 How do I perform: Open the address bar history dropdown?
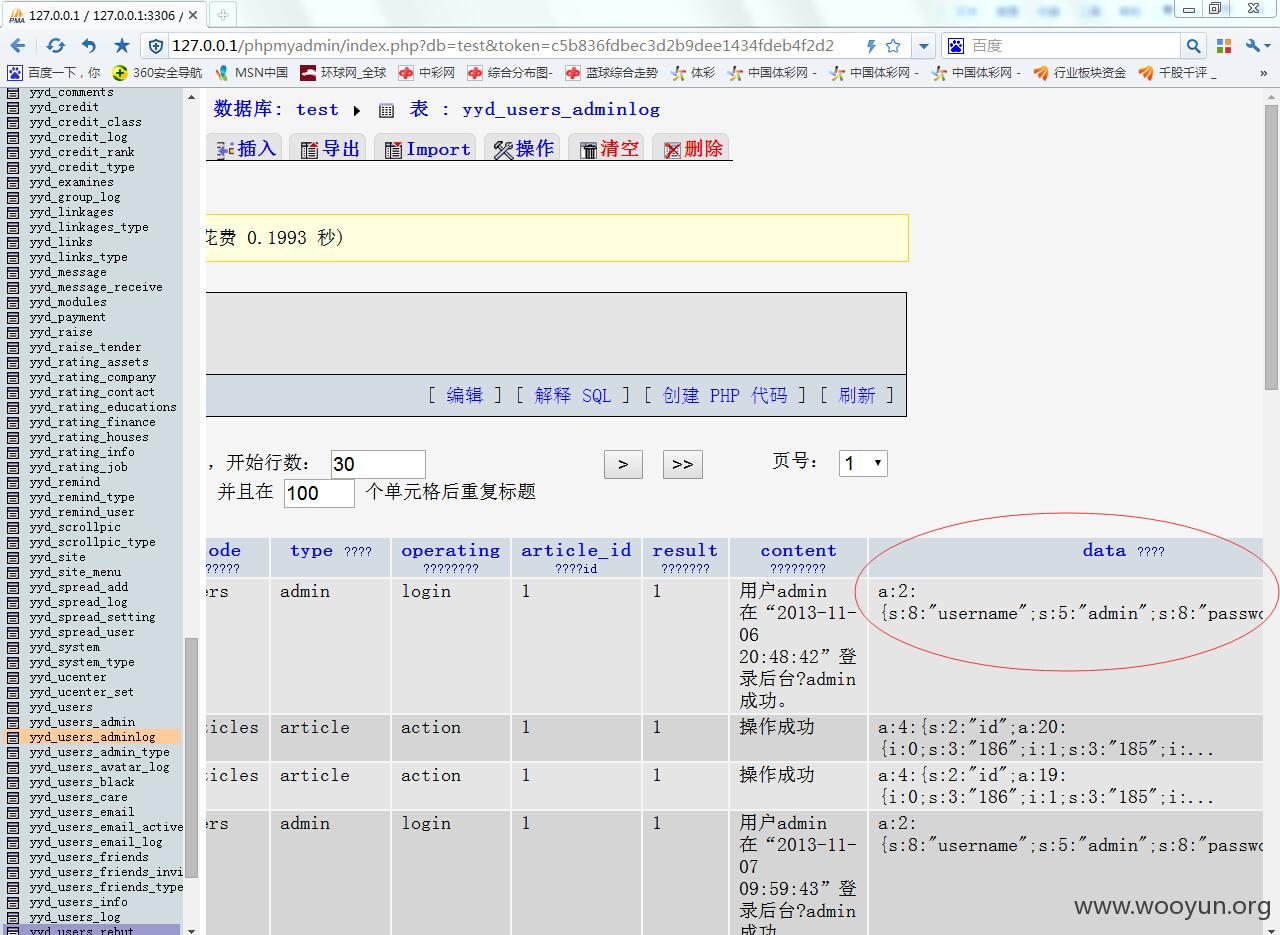[924, 46]
